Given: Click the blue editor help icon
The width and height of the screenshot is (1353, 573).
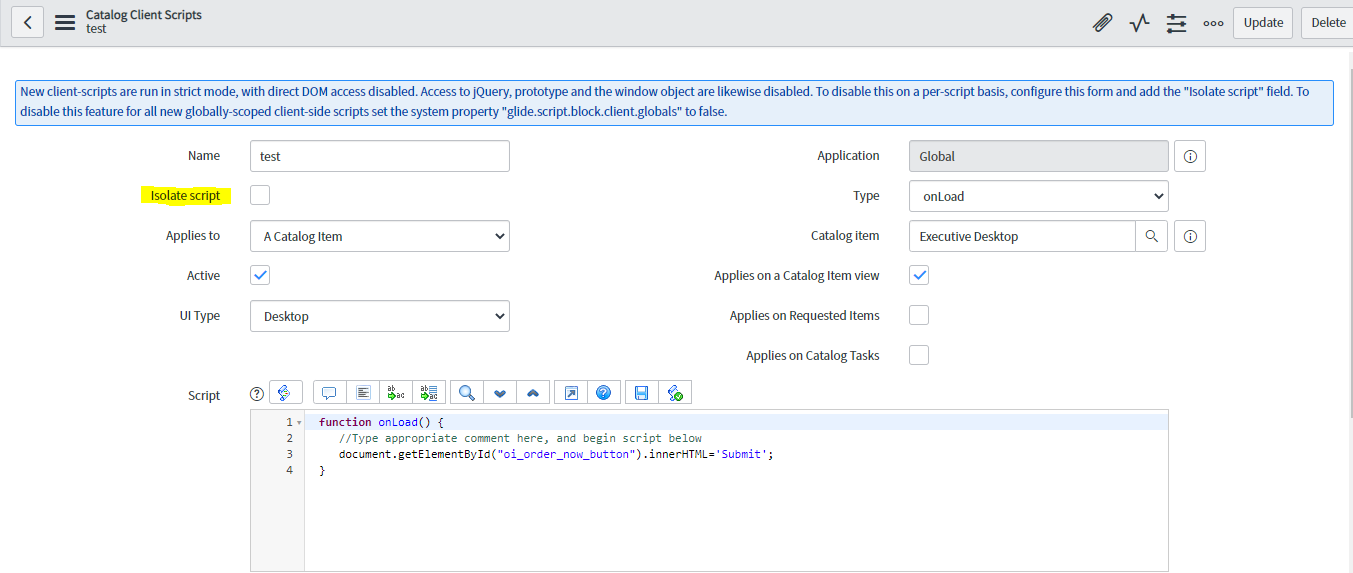Looking at the screenshot, I should click(604, 393).
